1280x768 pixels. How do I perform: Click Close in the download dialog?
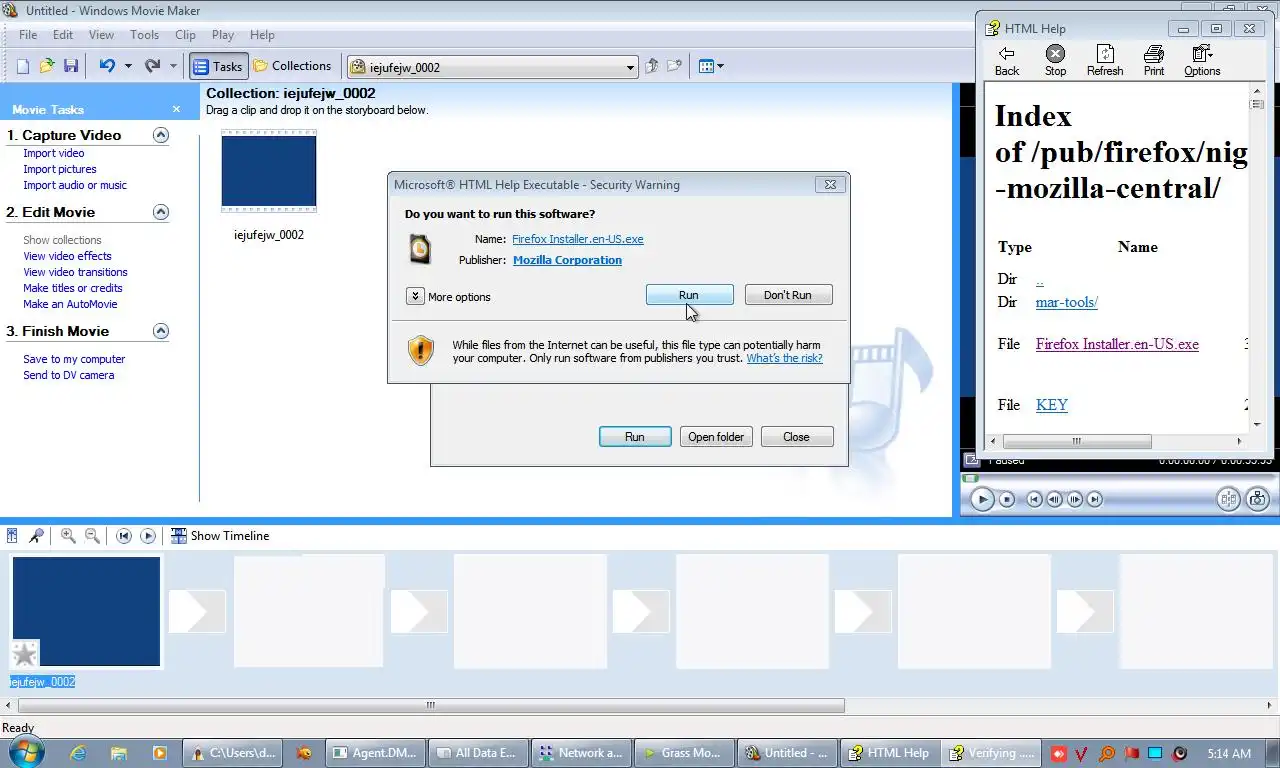[796, 437]
